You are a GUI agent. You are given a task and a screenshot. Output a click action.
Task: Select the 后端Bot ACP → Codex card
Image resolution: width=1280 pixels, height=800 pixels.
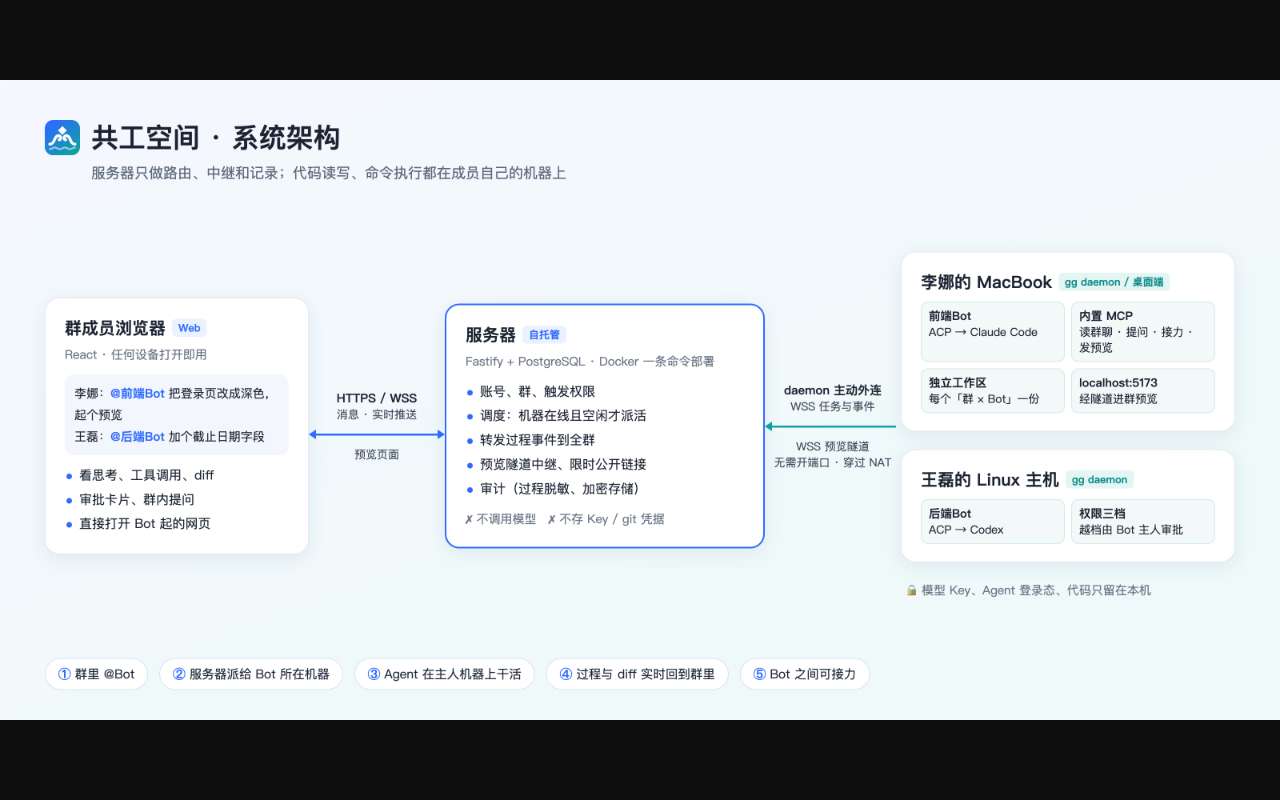tap(993, 522)
